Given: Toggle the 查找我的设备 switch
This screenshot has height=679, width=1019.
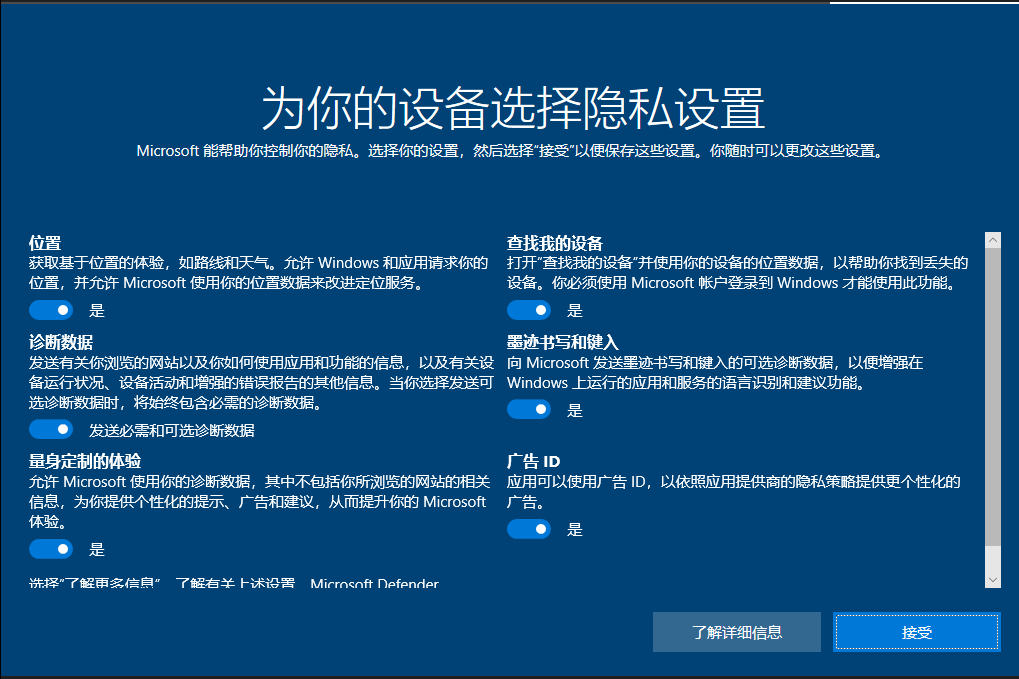Looking at the screenshot, I should (529, 310).
